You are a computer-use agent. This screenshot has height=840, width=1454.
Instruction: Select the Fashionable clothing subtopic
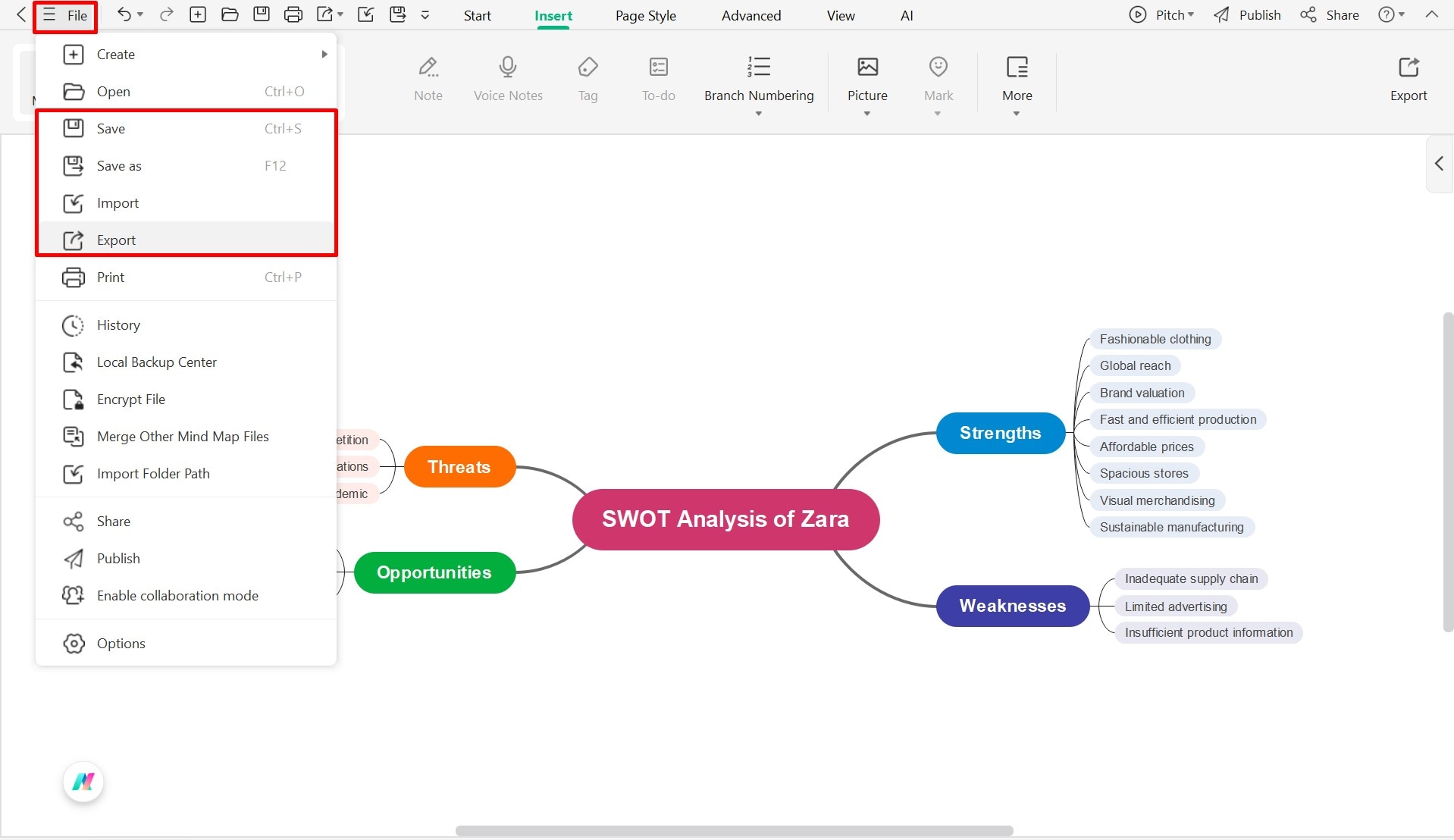(x=1155, y=339)
